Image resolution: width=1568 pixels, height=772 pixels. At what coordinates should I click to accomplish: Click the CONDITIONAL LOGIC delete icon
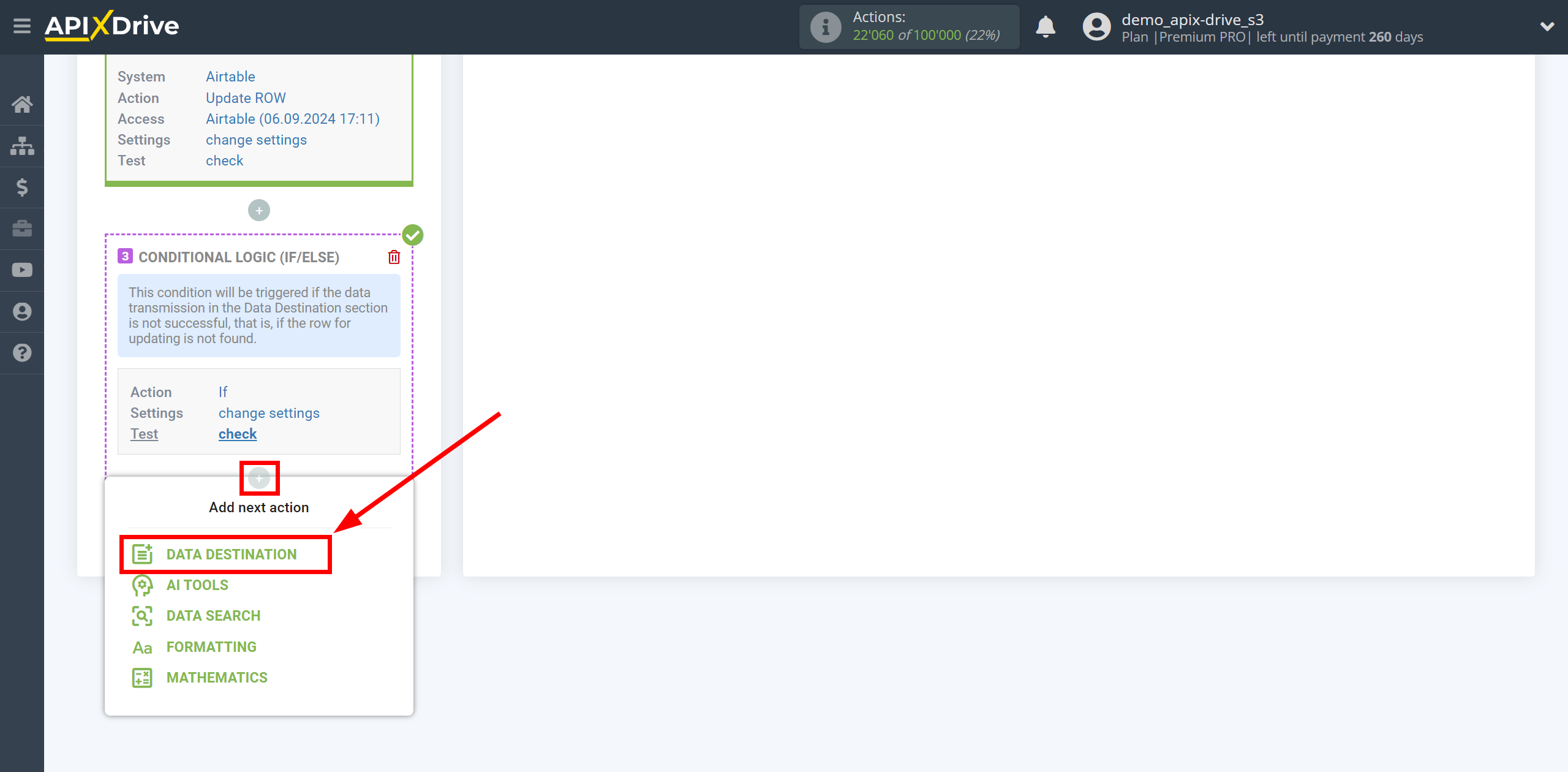394,257
